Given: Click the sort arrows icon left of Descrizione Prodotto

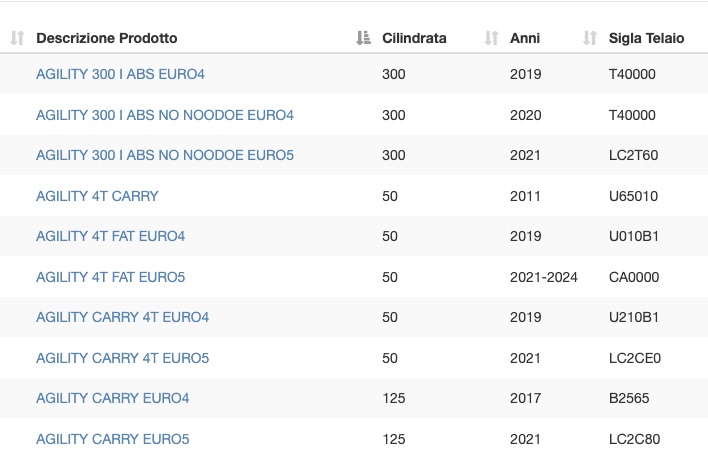Looking at the screenshot, I should [x=17, y=38].
